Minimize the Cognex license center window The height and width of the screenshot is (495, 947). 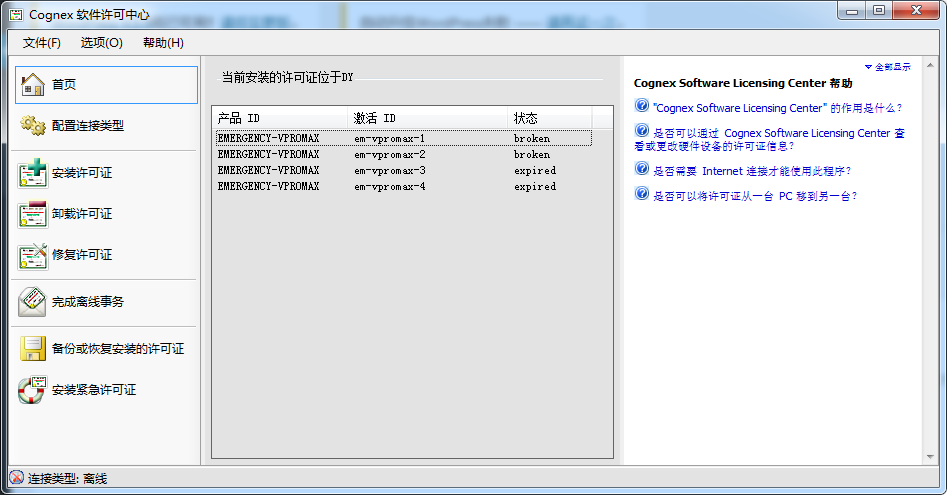coord(852,10)
